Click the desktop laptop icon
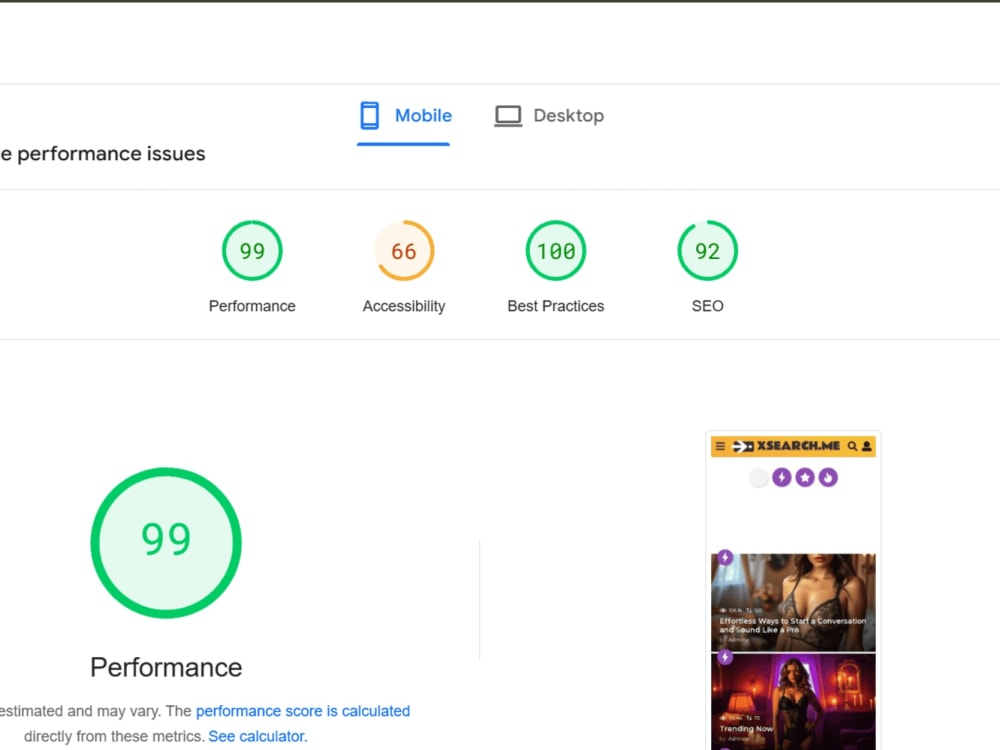This screenshot has width=1000, height=750. pyautogui.click(x=508, y=116)
